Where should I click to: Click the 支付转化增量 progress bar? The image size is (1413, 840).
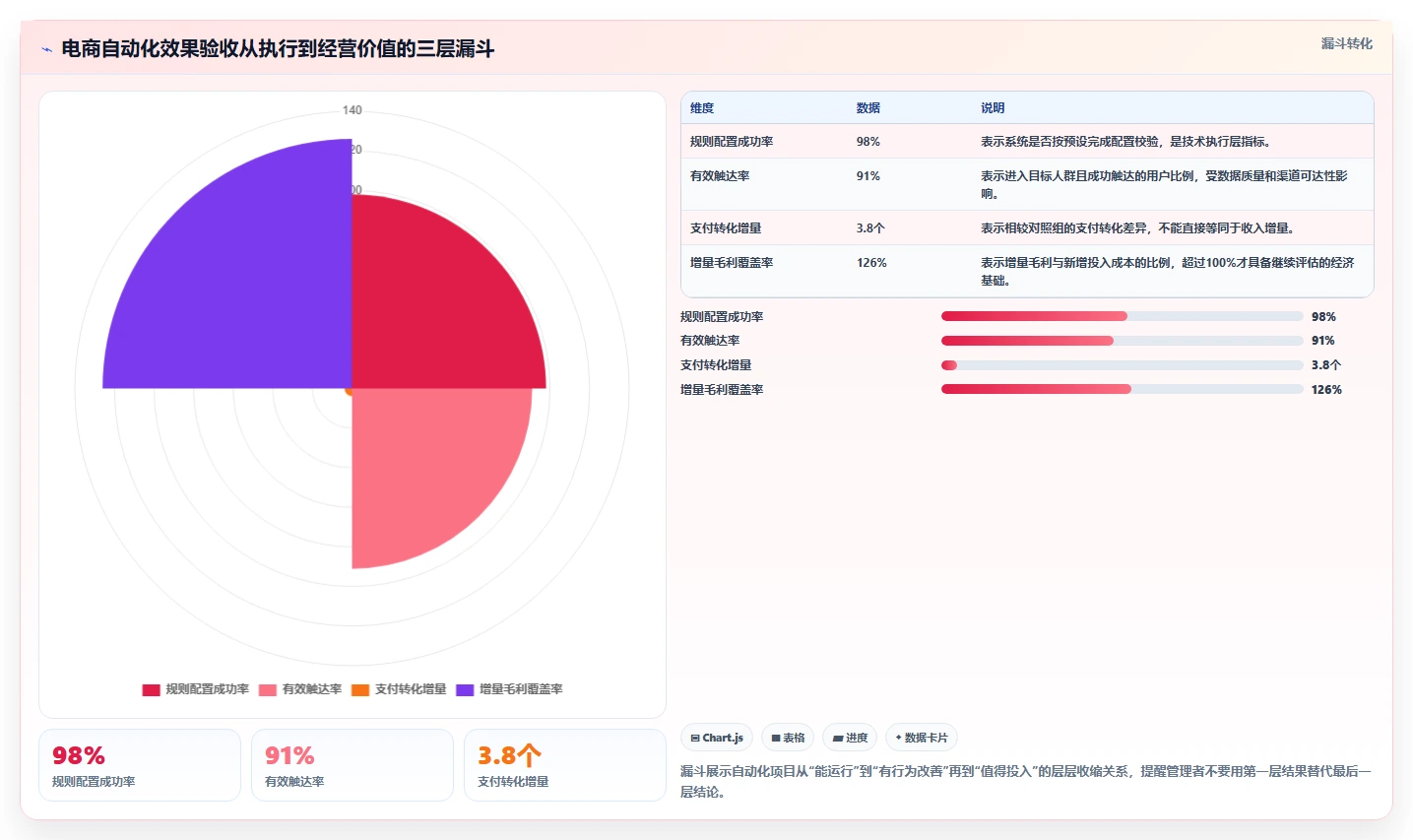(x=1123, y=365)
